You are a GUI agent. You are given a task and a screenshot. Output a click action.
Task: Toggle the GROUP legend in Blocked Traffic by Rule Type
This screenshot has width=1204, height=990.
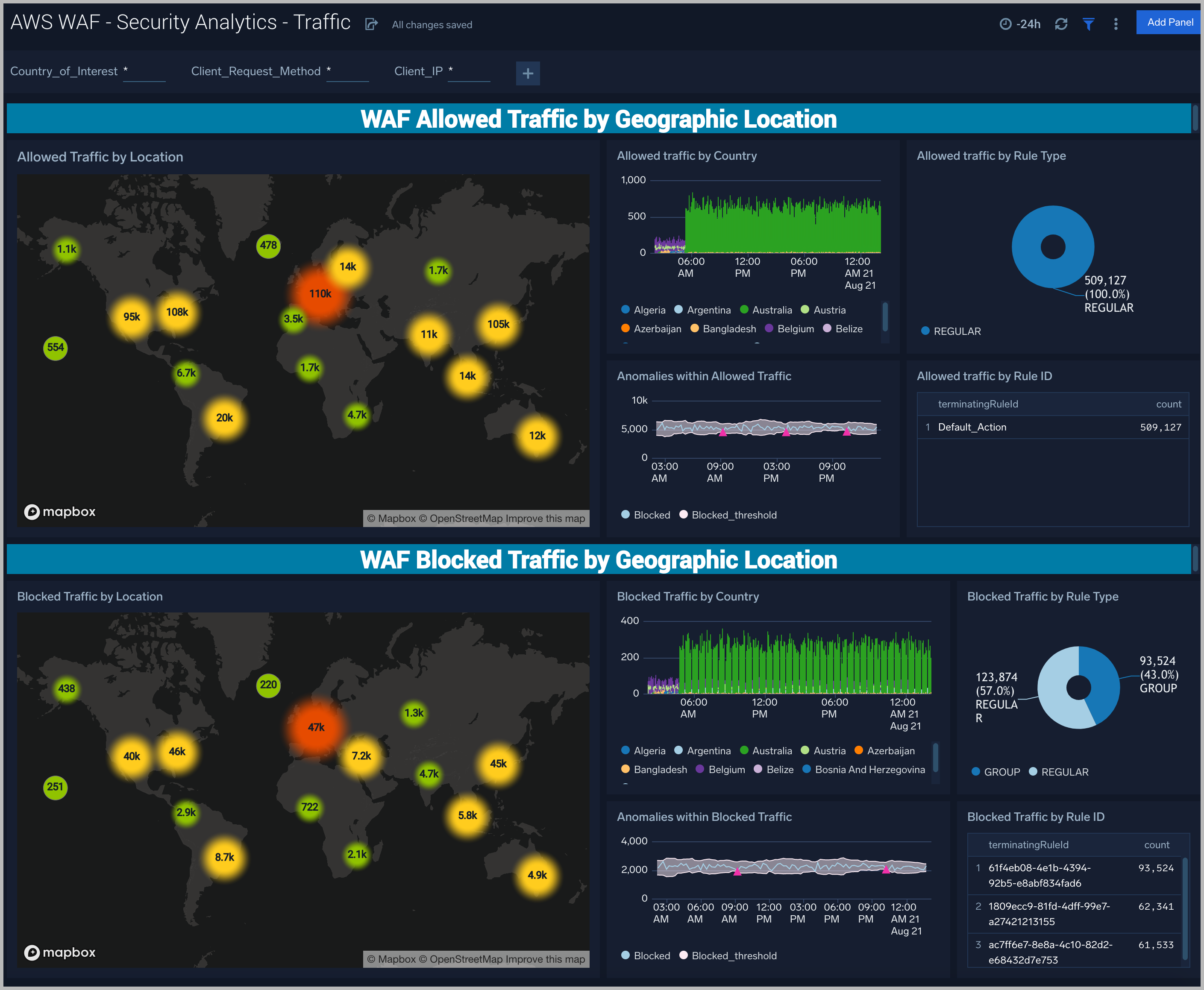(x=995, y=772)
